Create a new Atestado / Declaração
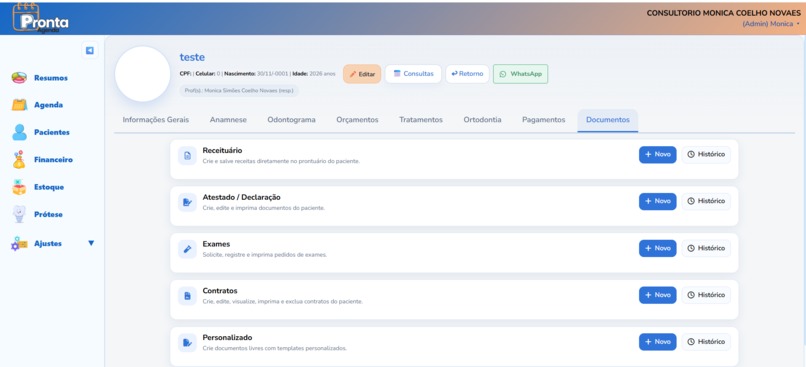806x367 pixels. click(x=657, y=201)
